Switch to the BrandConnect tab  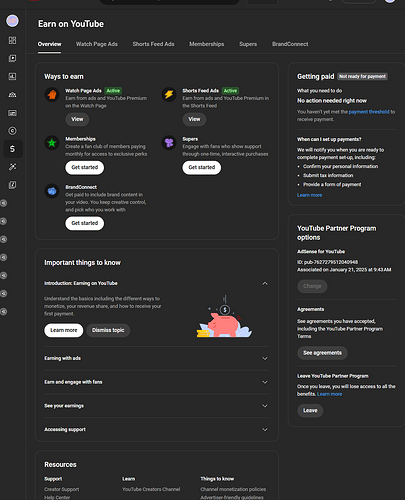coord(290,44)
